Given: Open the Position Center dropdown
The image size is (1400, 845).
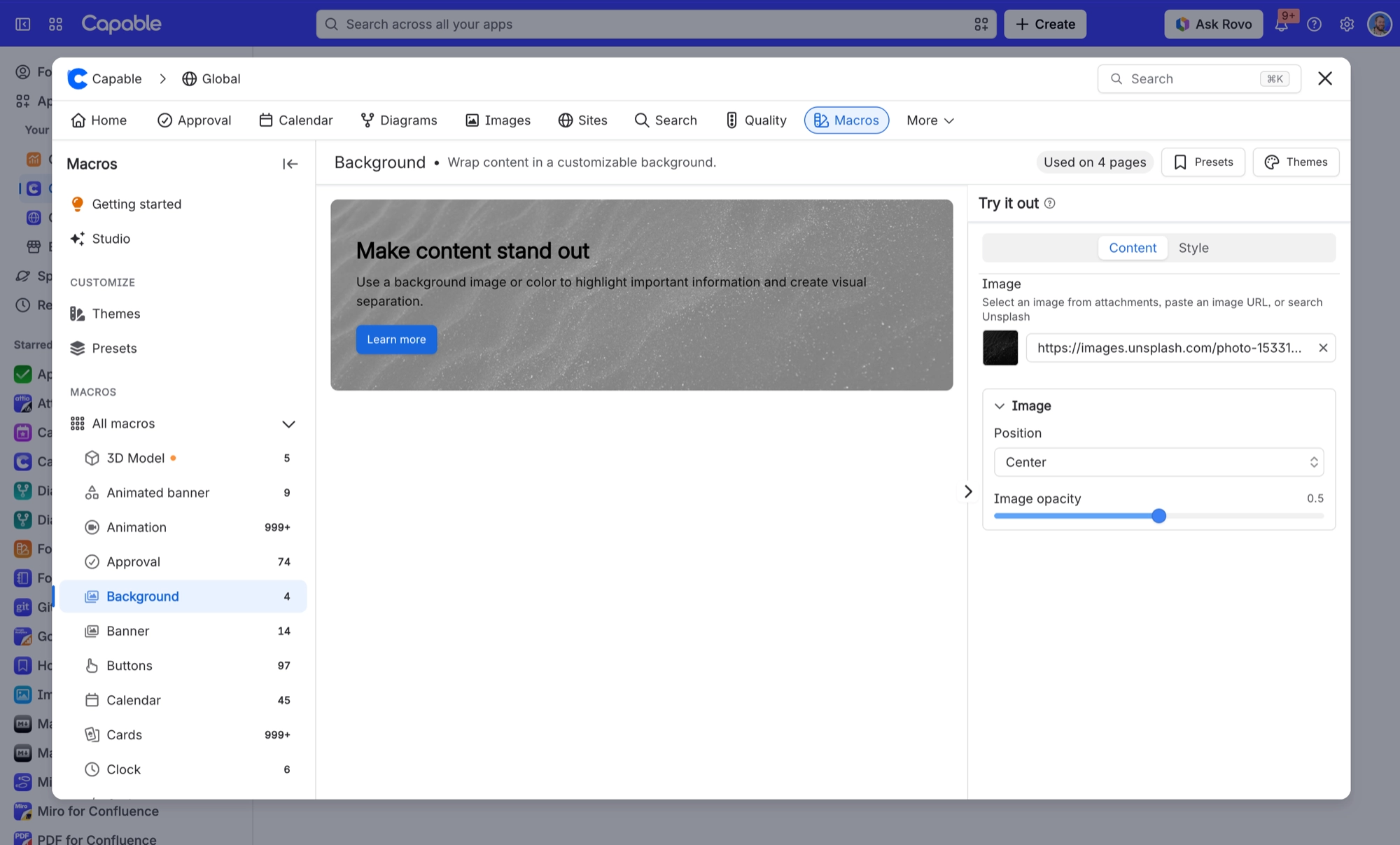Looking at the screenshot, I should (x=1158, y=462).
